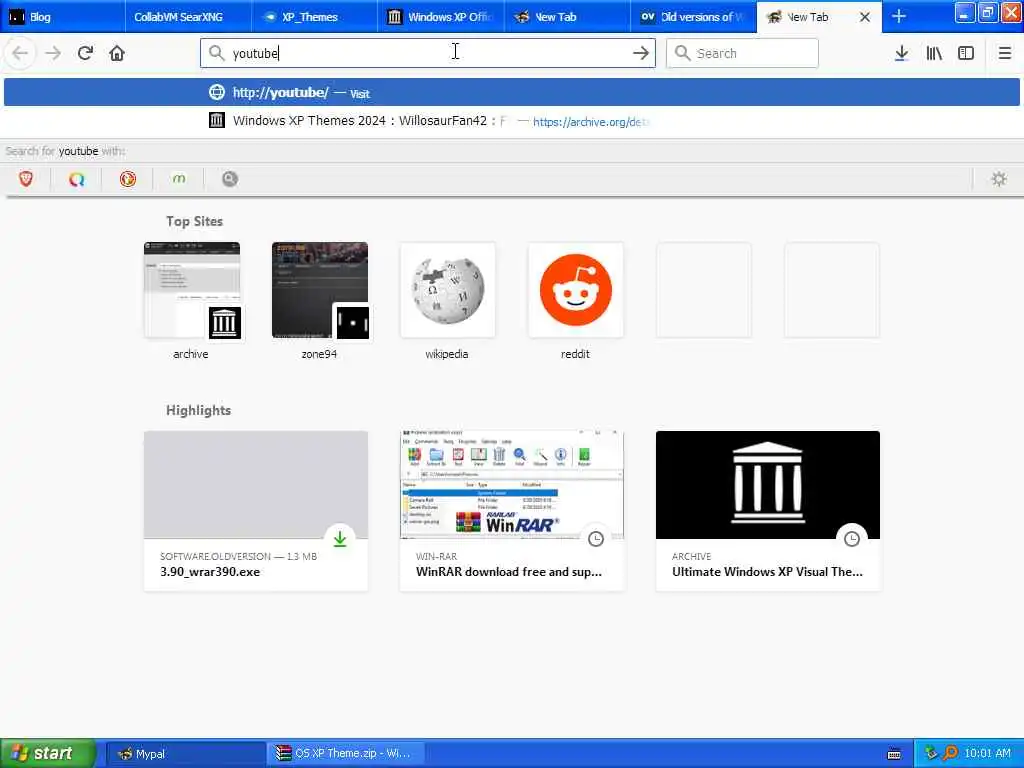Open search settings gear icon

coord(999,179)
